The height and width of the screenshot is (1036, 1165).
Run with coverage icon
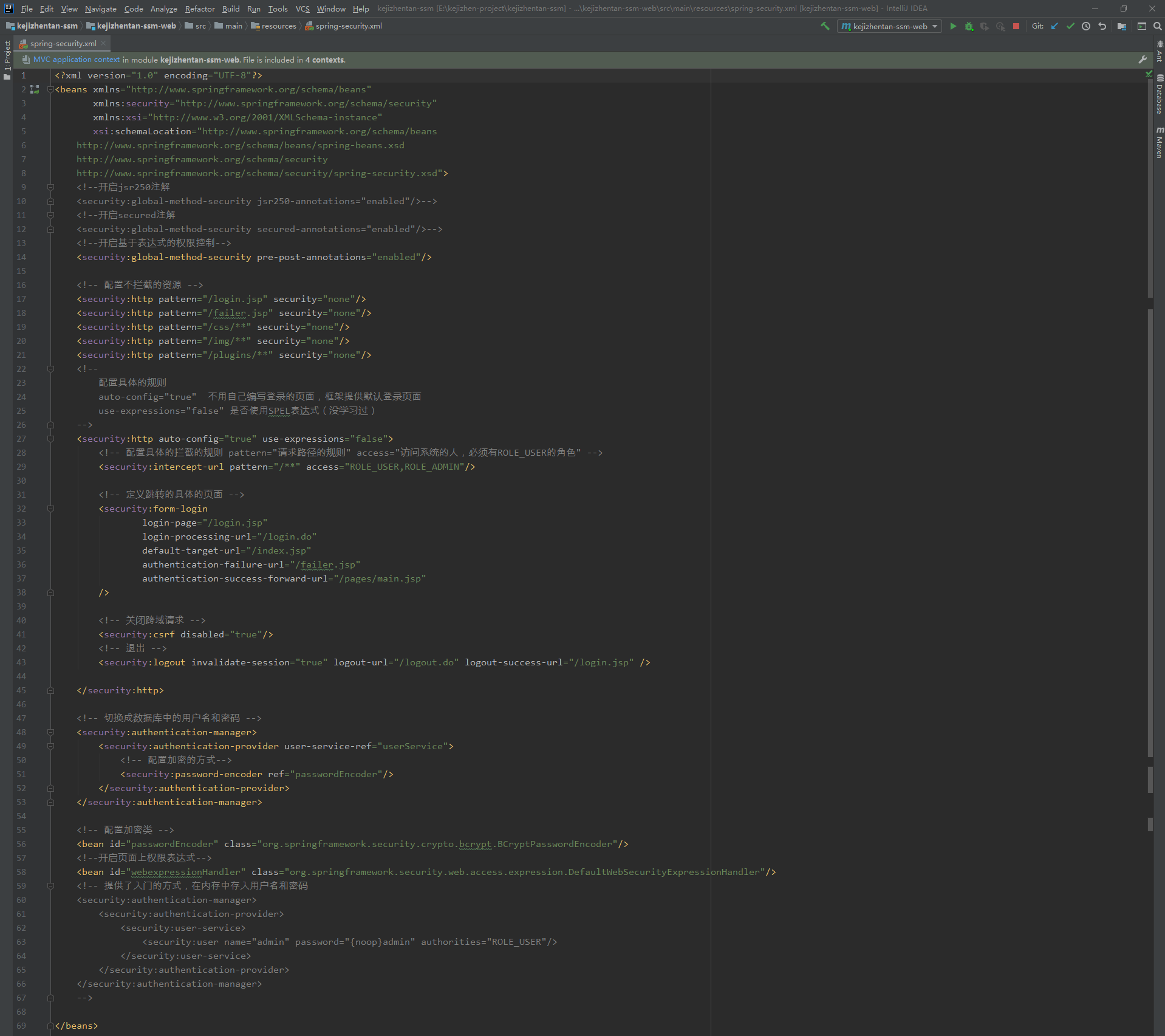pyautogui.click(x=985, y=26)
